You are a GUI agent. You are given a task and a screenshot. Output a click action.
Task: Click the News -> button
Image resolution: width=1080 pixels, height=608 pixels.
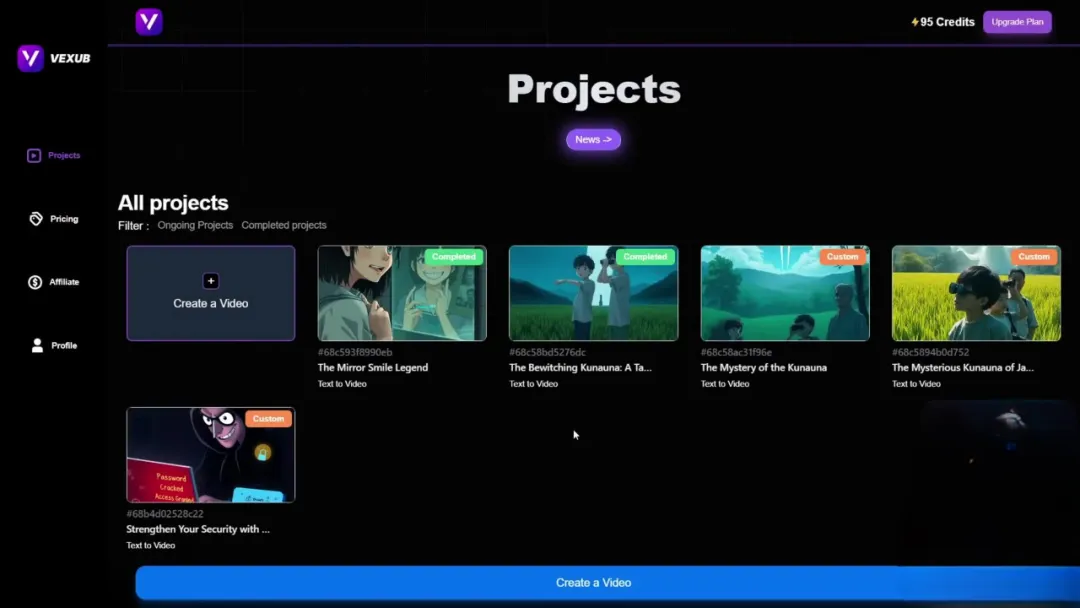pyautogui.click(x=593, y=140)
